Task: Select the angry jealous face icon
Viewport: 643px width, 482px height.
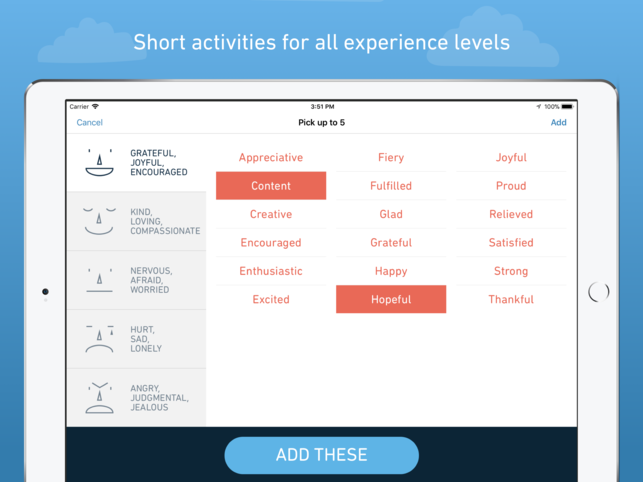Action: point(98,397)
